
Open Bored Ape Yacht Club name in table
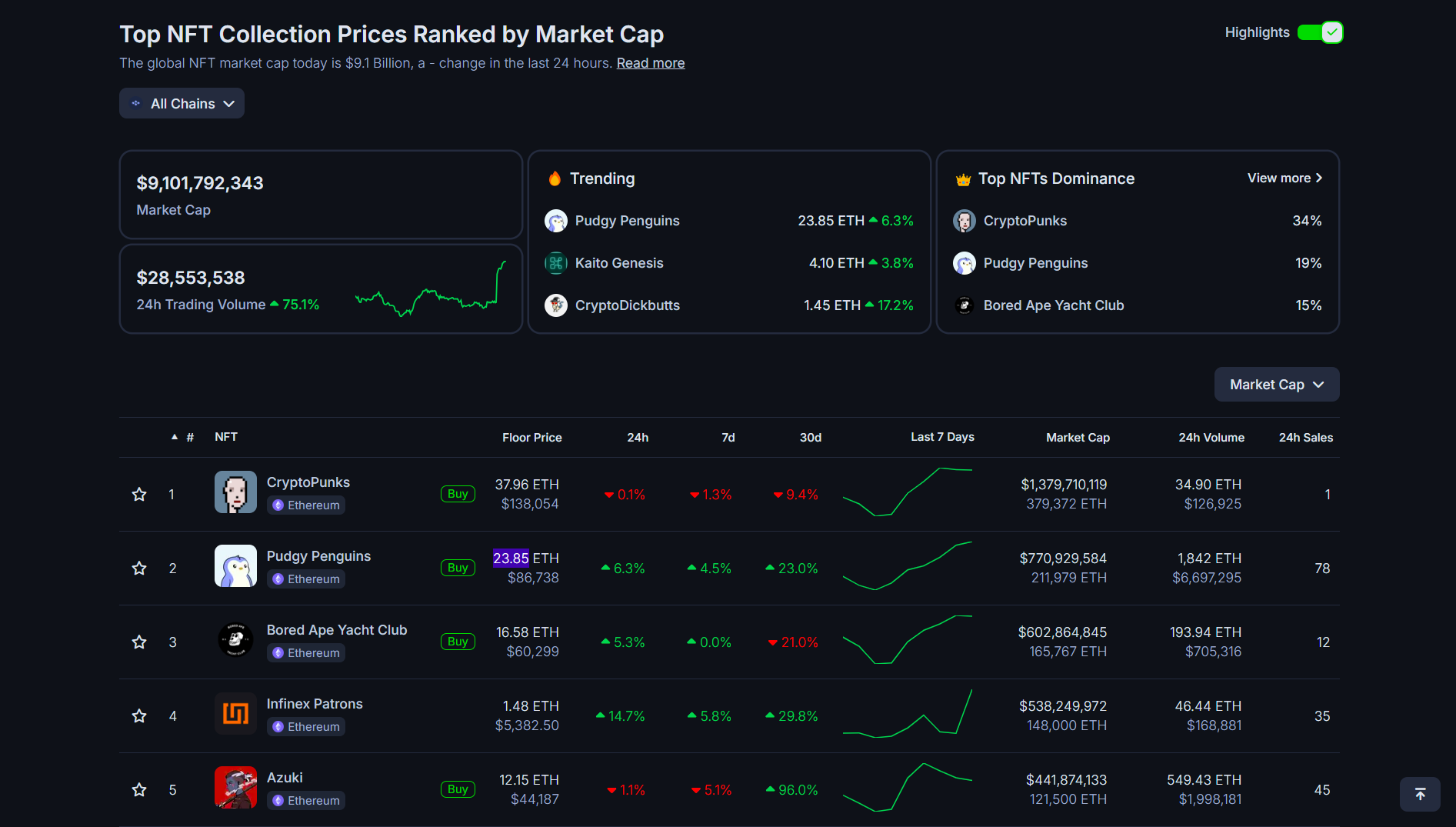click(337, 630)
